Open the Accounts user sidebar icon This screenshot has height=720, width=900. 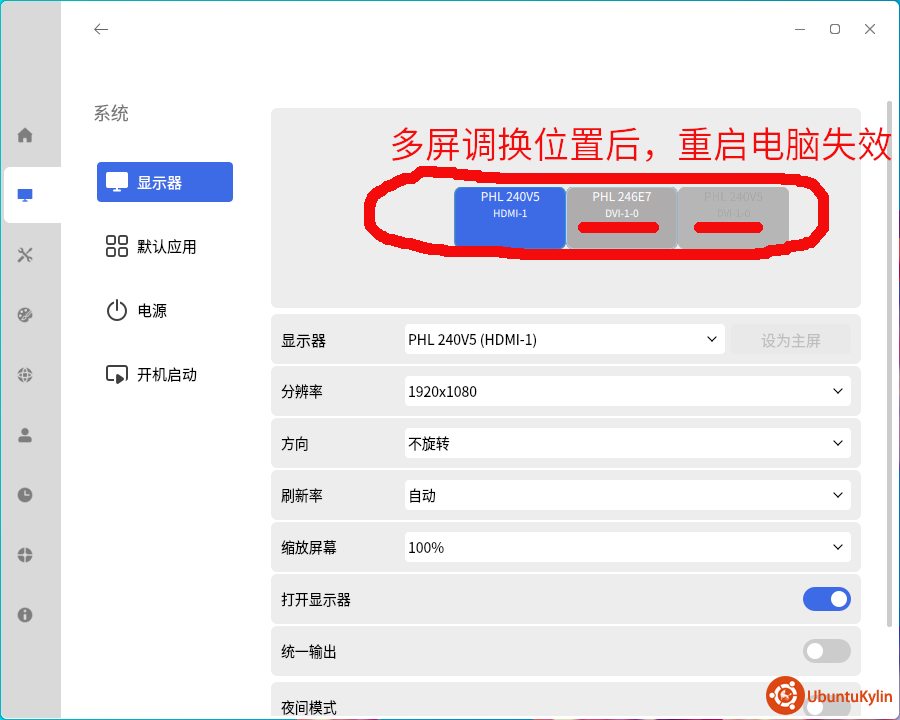25,435
